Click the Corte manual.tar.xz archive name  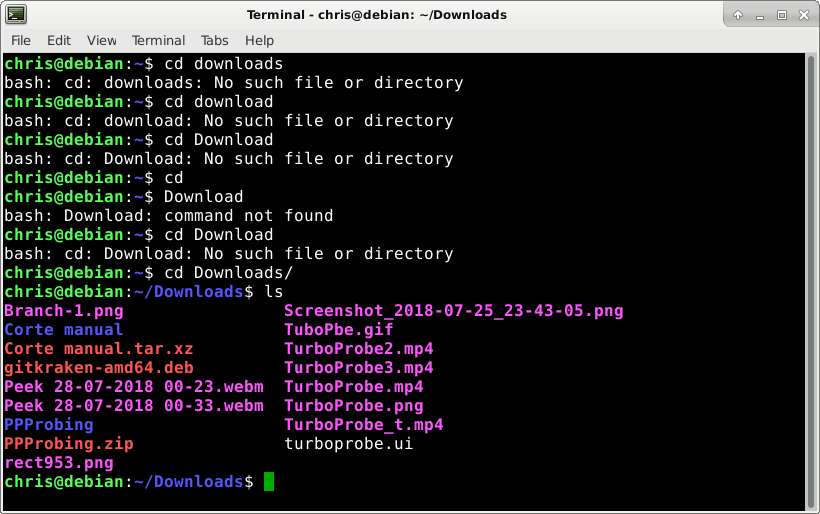point(99,349)
